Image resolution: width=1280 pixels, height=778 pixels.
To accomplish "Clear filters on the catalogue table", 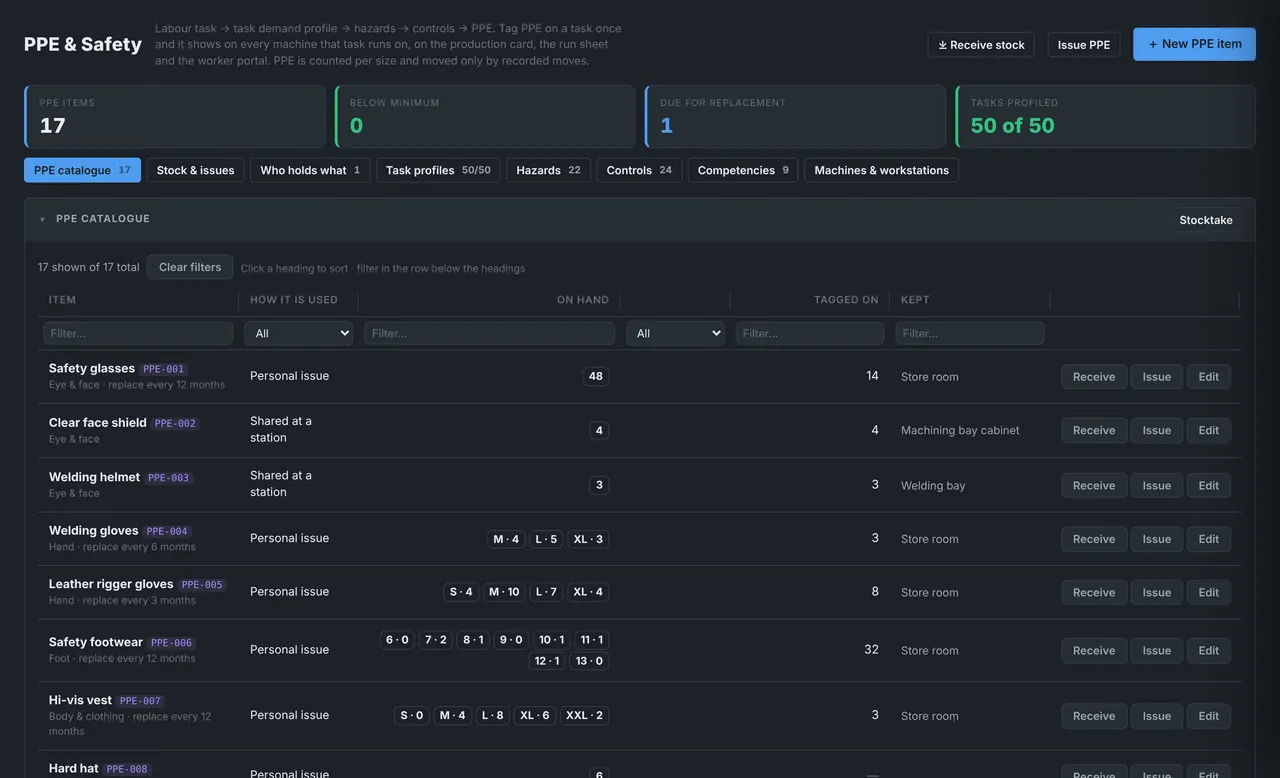I will click(190, 267).
